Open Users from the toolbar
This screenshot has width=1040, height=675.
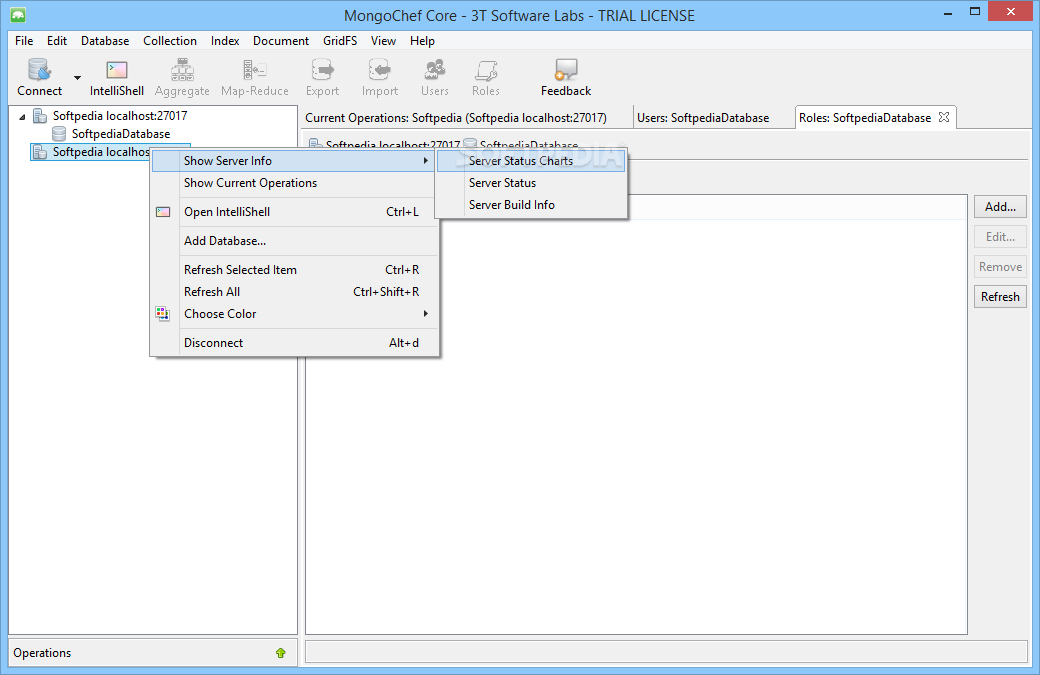pyautogui.click(x=434, y=77)
